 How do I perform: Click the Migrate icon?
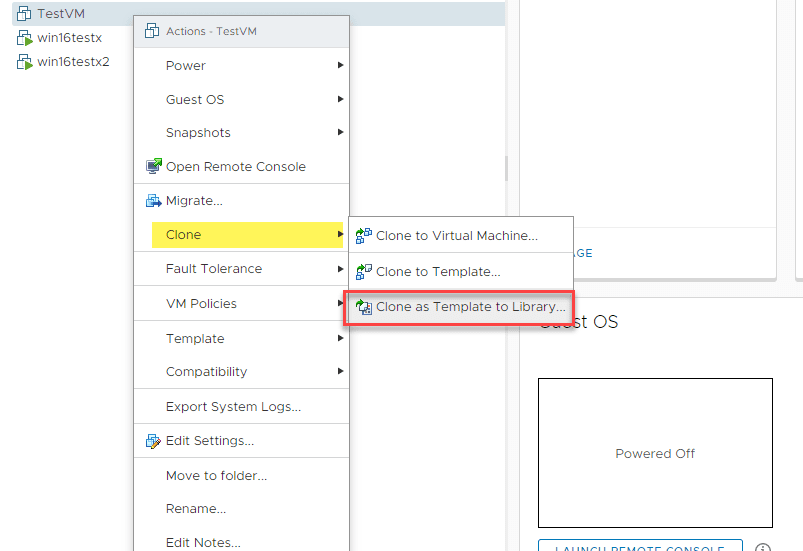tap(153, 201)
